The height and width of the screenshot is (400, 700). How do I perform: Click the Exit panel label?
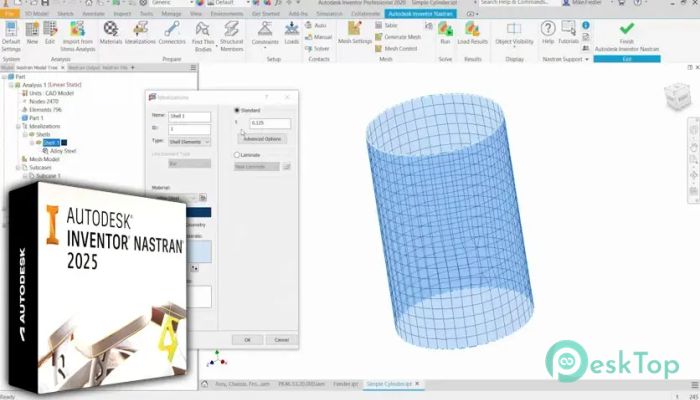(627, 59)
